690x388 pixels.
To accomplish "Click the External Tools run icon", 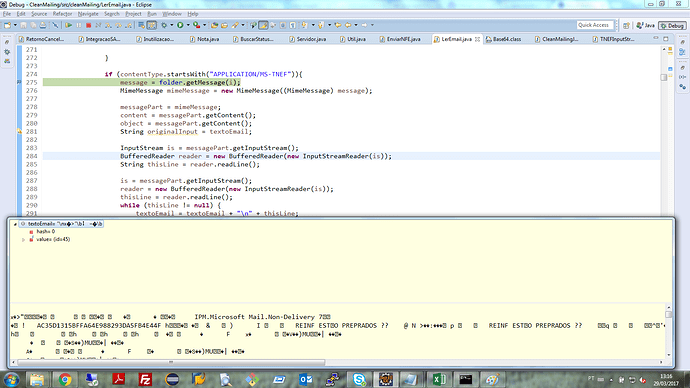I will point(197,25).
